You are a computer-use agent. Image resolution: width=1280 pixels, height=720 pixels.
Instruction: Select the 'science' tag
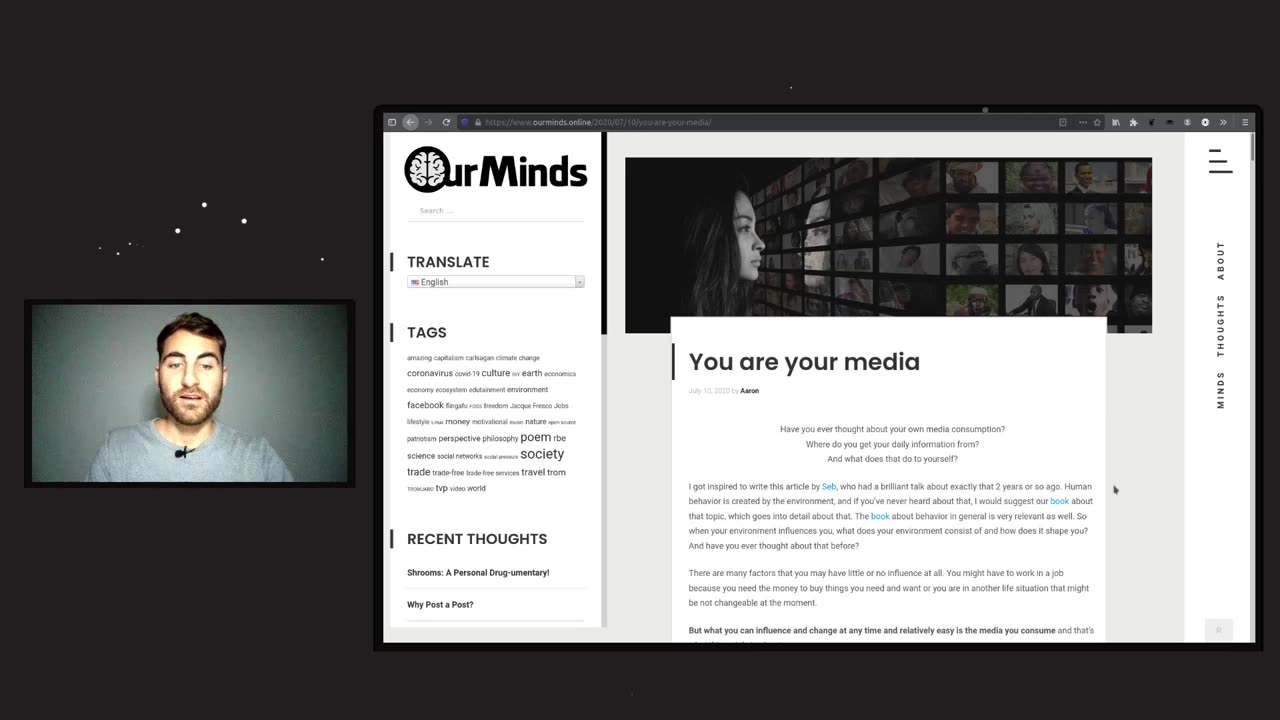pos(421,456)
